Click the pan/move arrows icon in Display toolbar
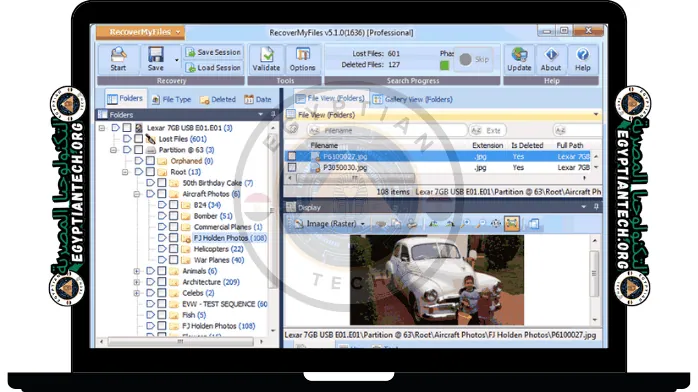Screen dimensions: 698x392 (x=496, y=224)
